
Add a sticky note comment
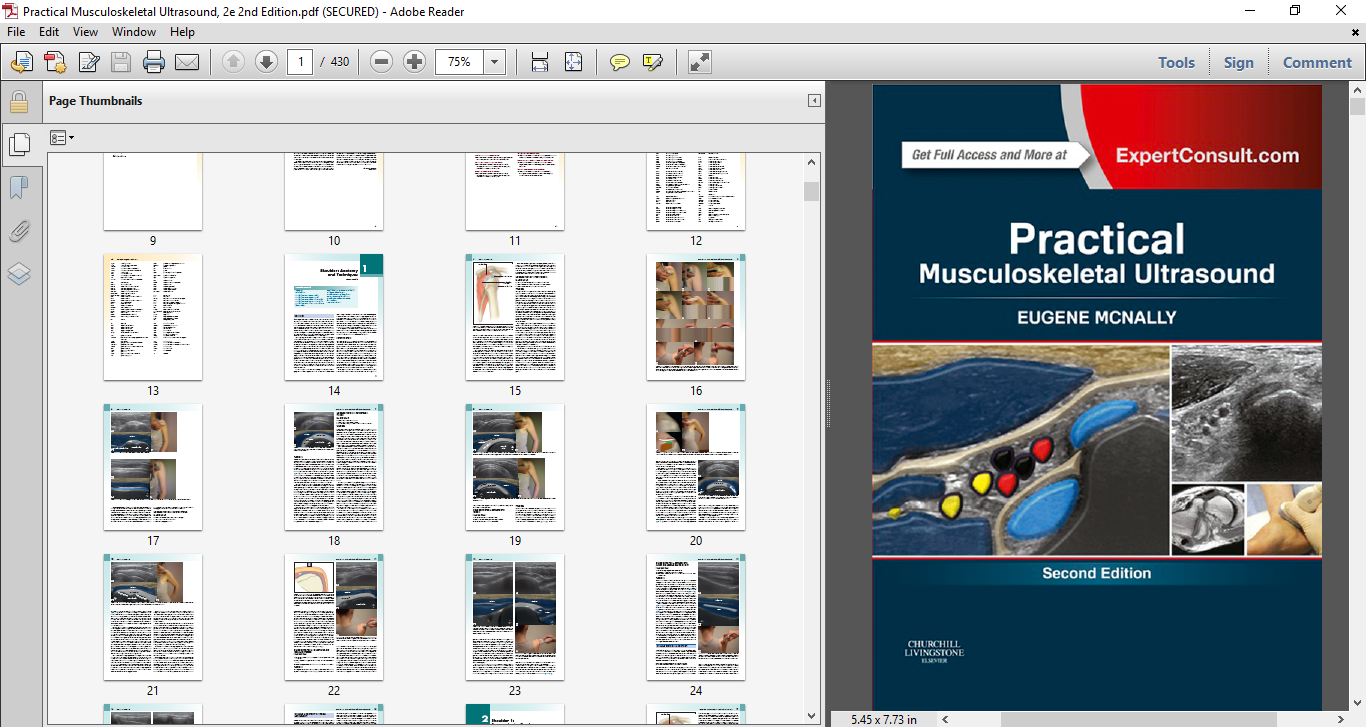pyautogui.click(x=620, y=62)
